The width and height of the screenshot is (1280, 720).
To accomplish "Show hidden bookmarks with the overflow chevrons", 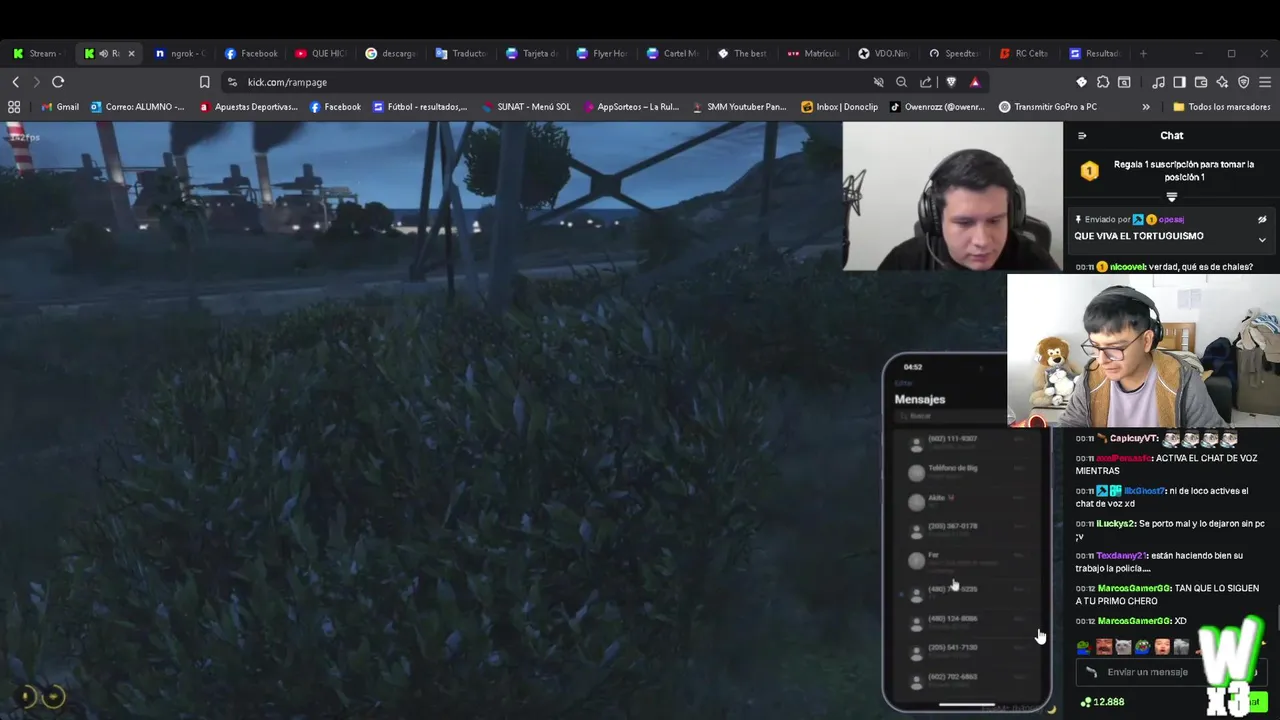I will tap(1146, 107).
